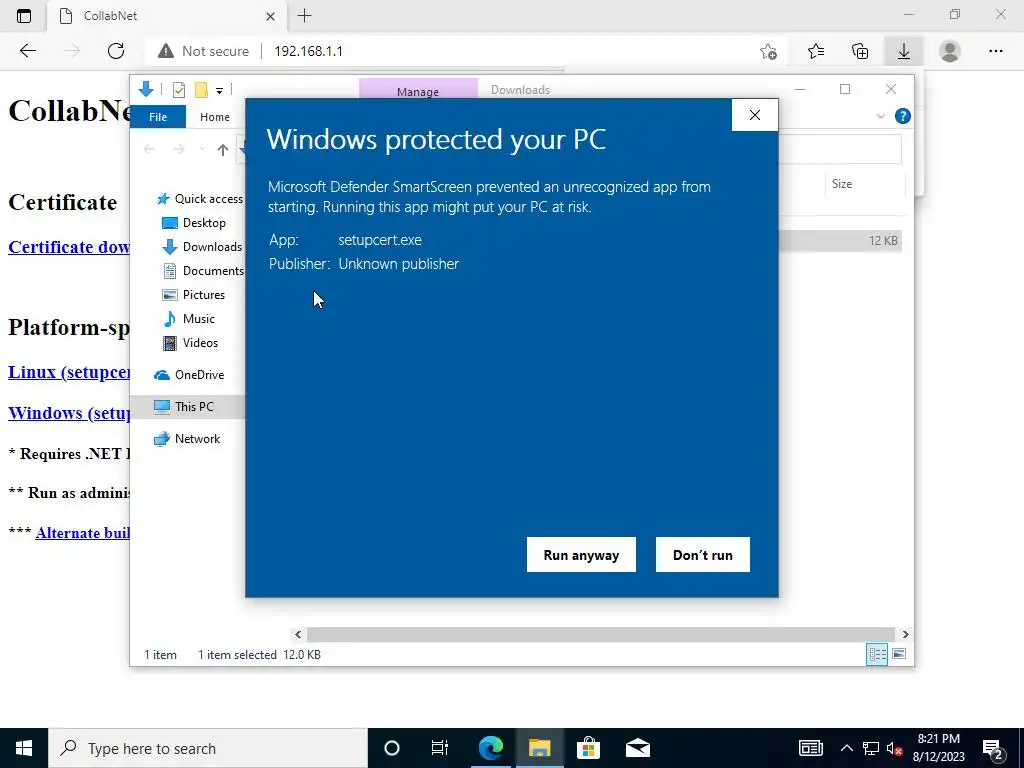Open News and interests taskbar icon
This screenshot has height=768, width=1024.
click(810, 748)
